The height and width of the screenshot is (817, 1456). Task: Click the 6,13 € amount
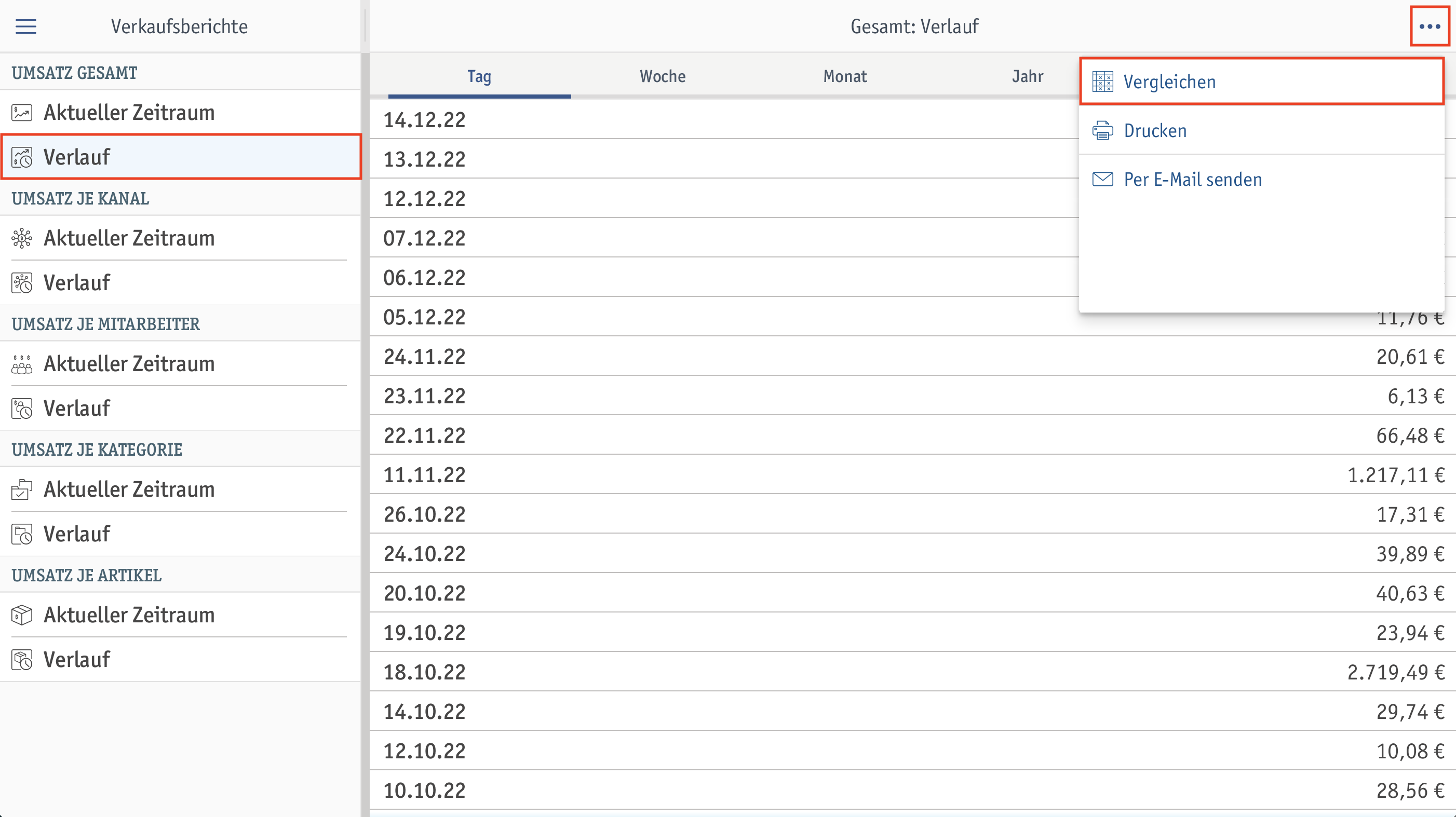(x=1416, y=396)
